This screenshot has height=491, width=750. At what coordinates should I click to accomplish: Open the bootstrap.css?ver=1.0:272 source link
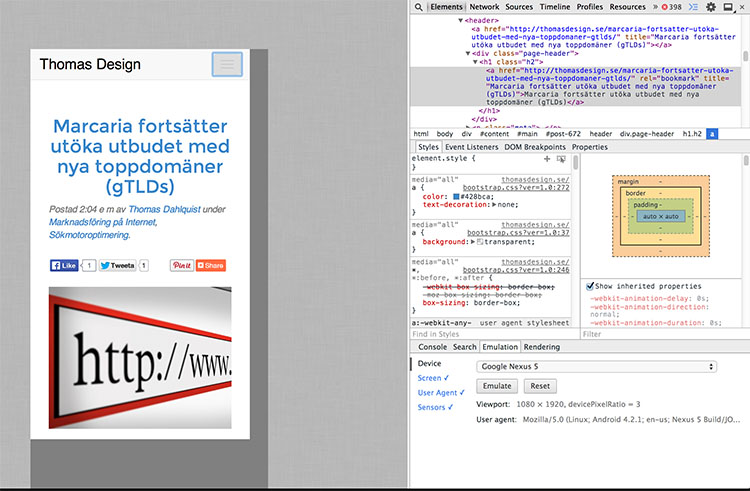516,188
